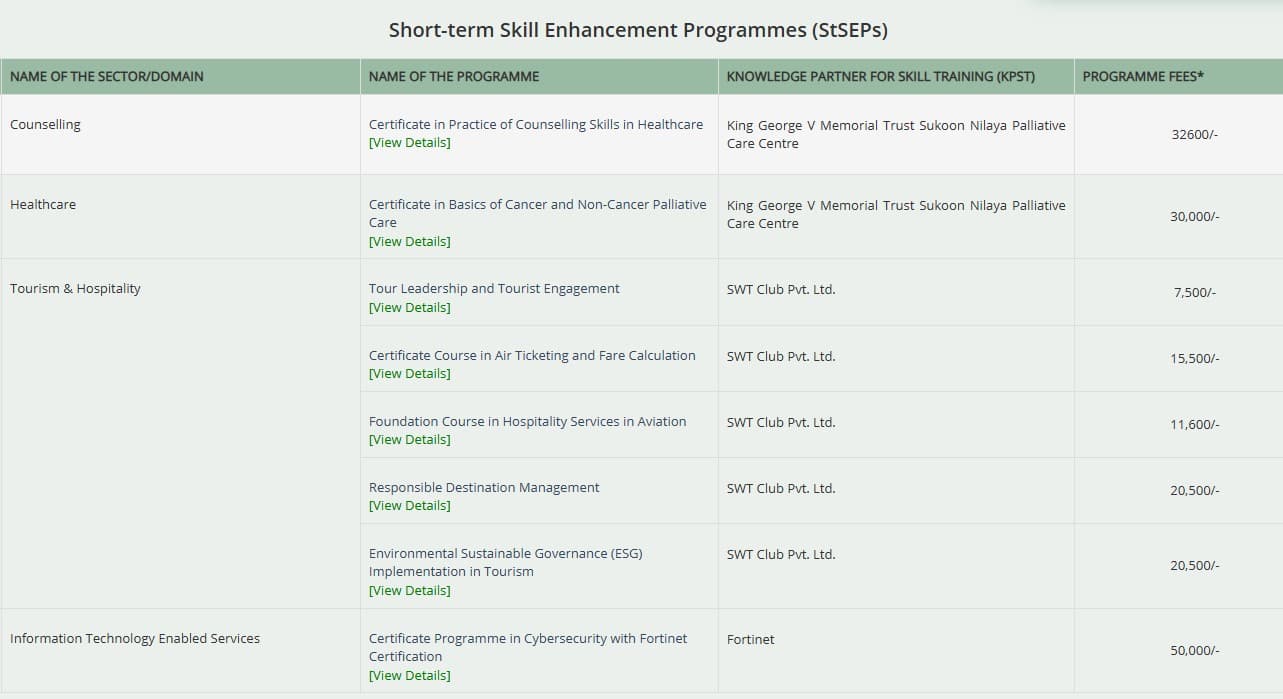Open View Details for Counselling Skills in Healthcare
This screenshot has height=699, width=1283.
coord(409,143)
